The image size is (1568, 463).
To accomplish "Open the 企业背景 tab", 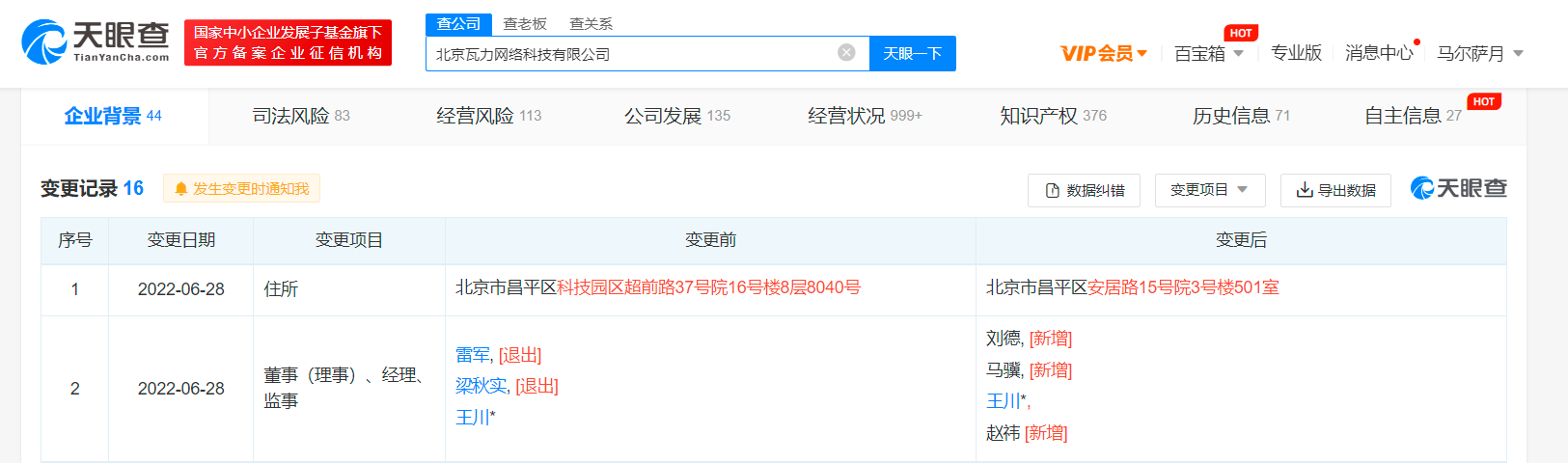I will point(114,116).
